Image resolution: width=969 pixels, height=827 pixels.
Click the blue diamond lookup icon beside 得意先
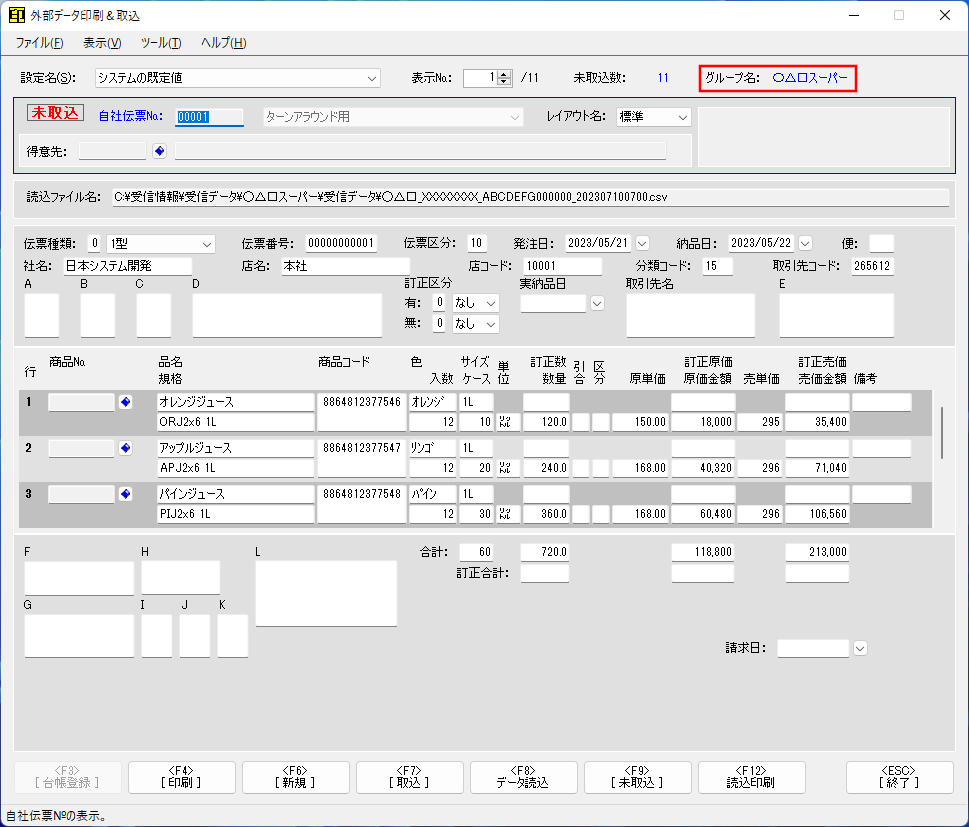tap(160, 151)
